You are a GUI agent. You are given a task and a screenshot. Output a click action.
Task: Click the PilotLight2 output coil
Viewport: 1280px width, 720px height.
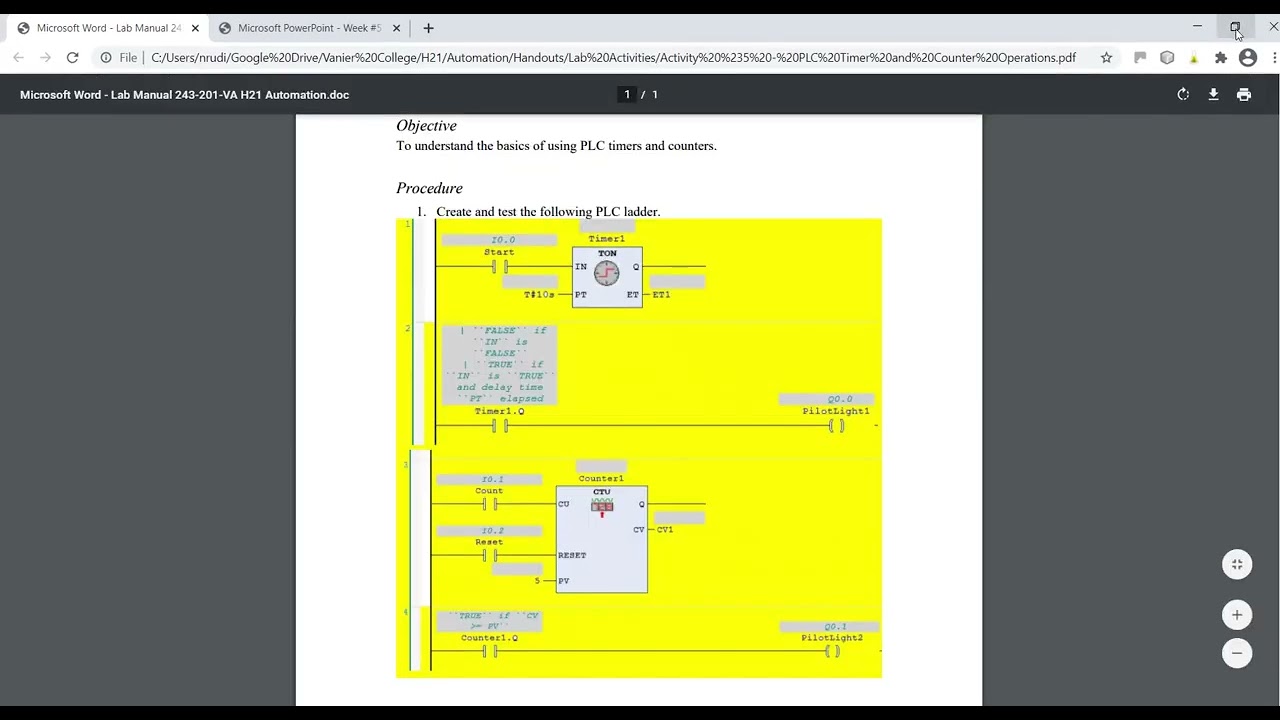pyautogui.click(x=832, y=651)
